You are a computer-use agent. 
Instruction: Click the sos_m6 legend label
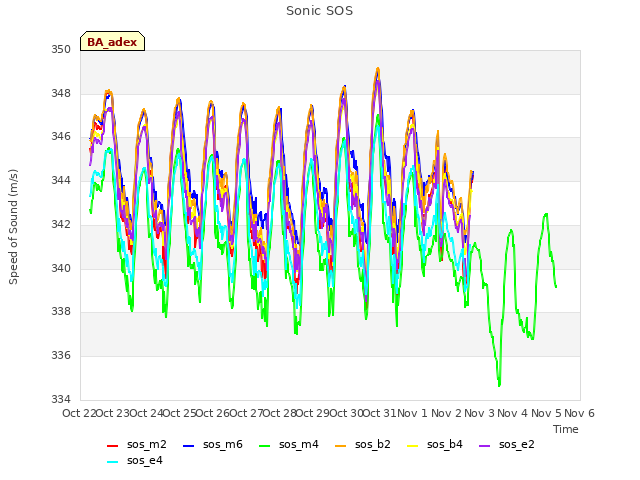click(223, 444)
